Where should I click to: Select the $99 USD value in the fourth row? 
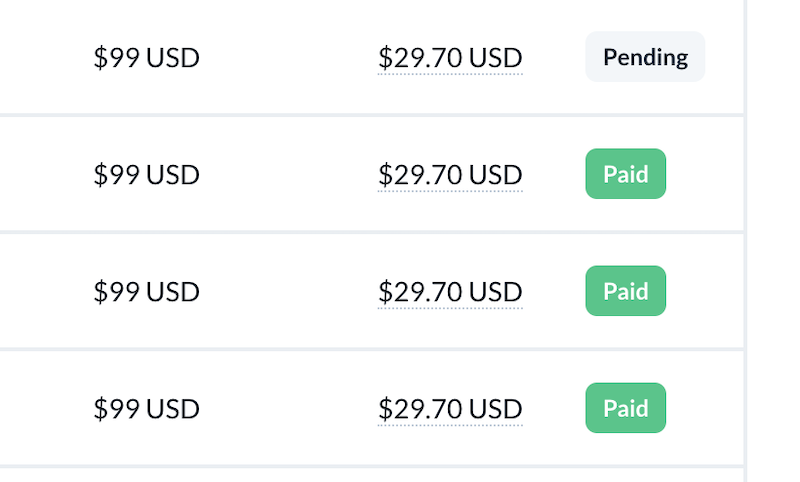tap(146, 409)
